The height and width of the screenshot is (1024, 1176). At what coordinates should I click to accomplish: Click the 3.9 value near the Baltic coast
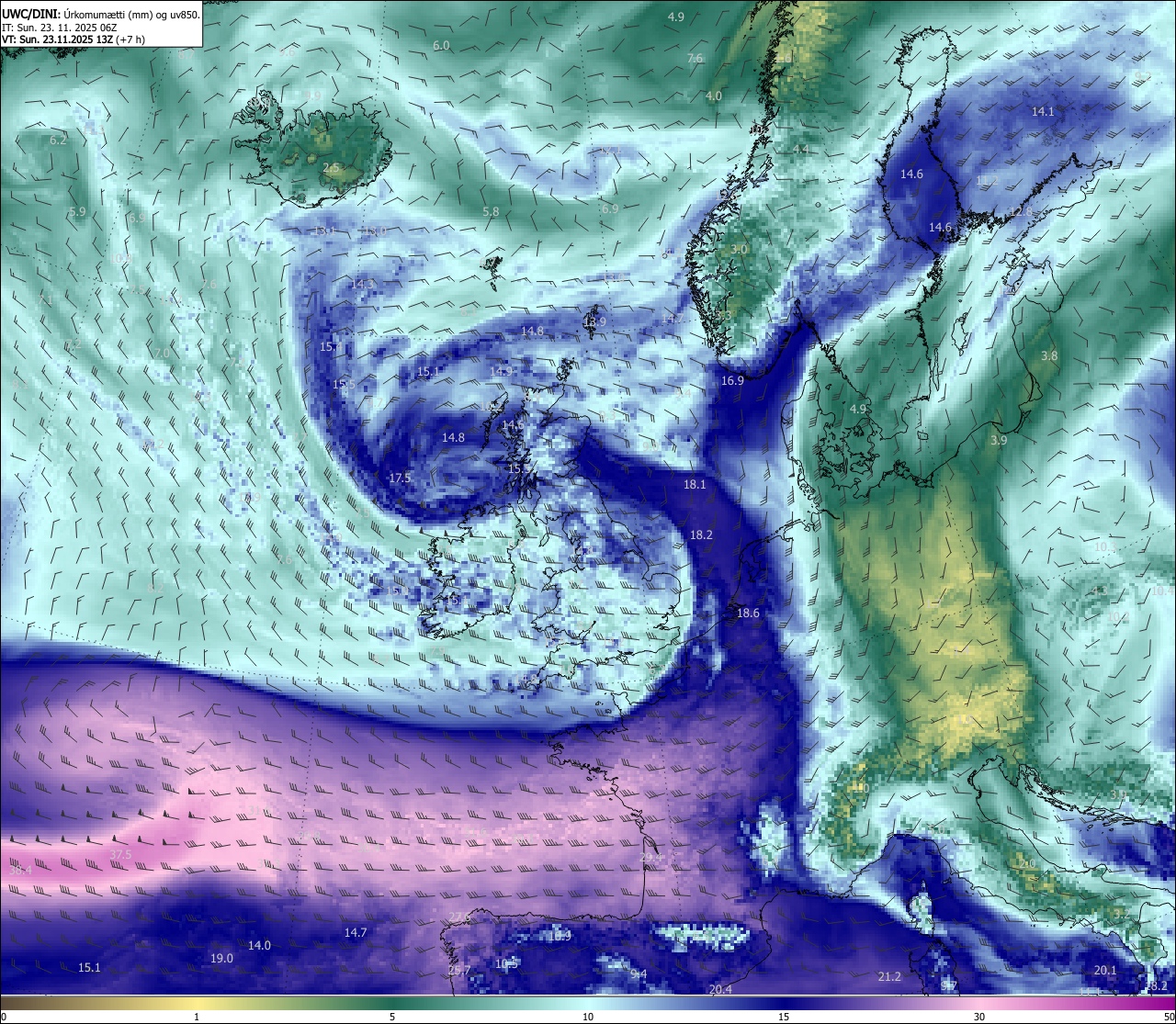point(999,440)
